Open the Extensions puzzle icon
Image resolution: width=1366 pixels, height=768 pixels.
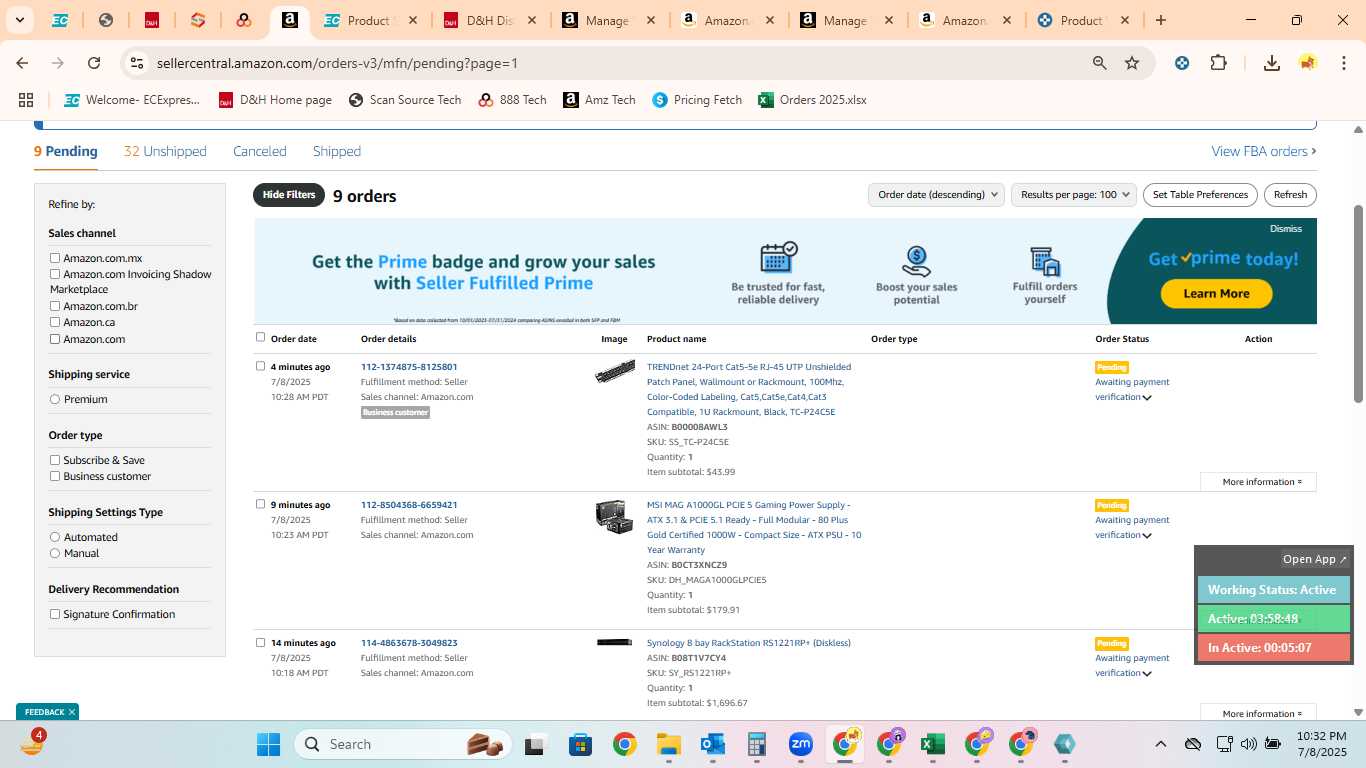(1218, 63)
